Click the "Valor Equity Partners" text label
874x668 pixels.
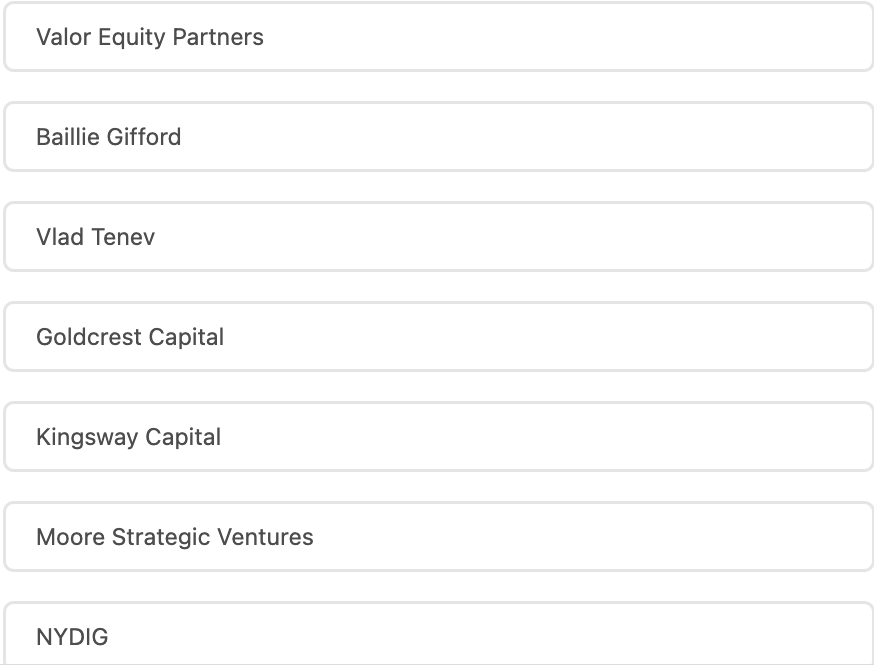coord(150,37)
